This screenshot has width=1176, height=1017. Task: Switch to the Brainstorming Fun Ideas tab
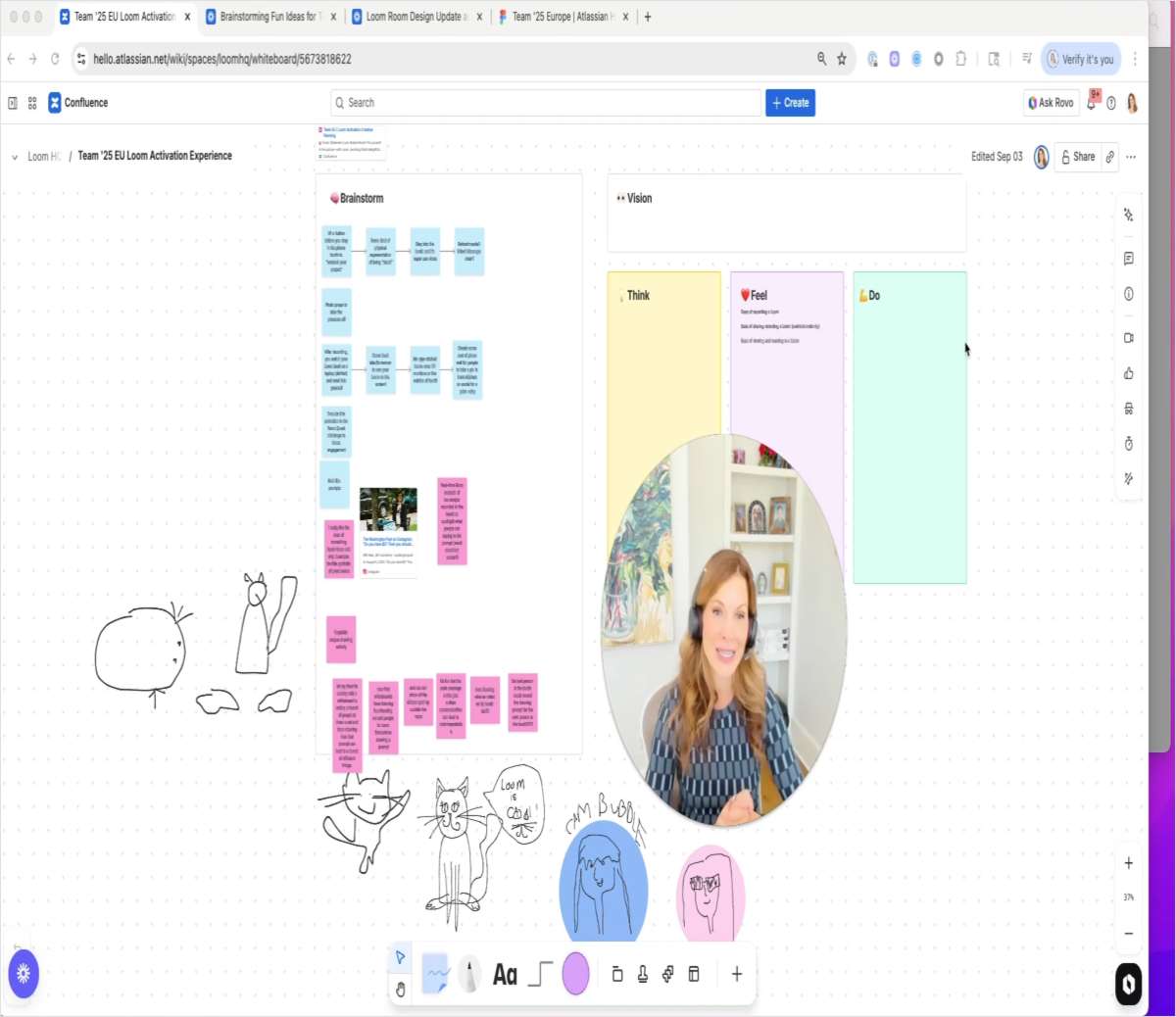tap(265, 17)
